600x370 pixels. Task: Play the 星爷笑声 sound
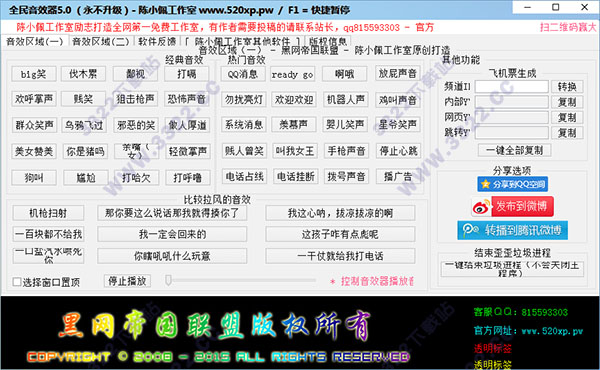398,125
